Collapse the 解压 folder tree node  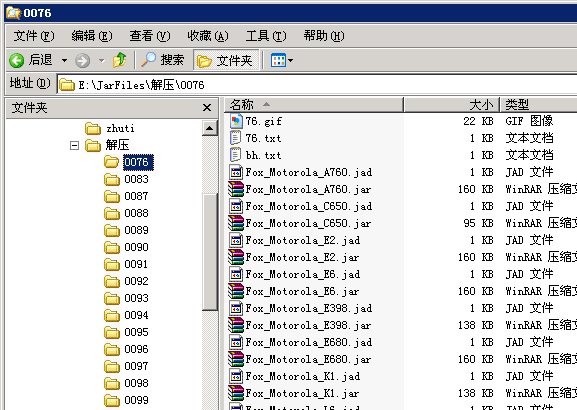[x=74, y=145]
